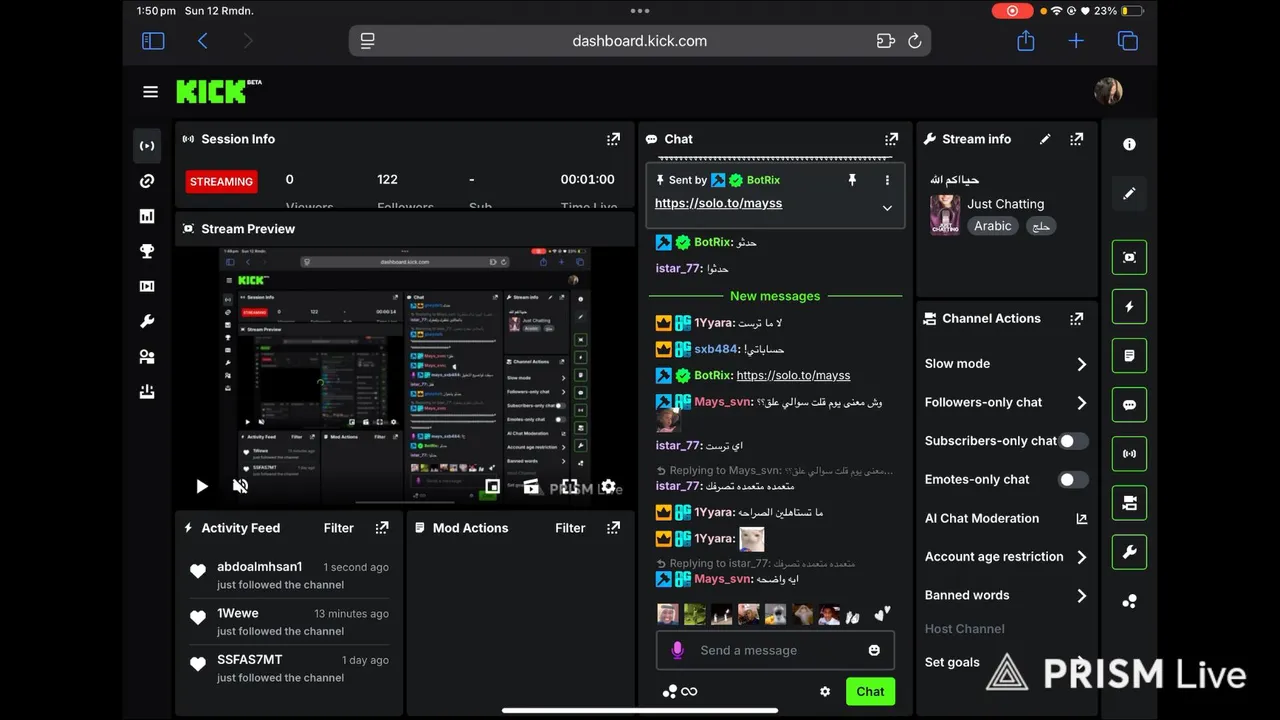Open the analytics bar-chart sidebar icon

pos(147,216)
